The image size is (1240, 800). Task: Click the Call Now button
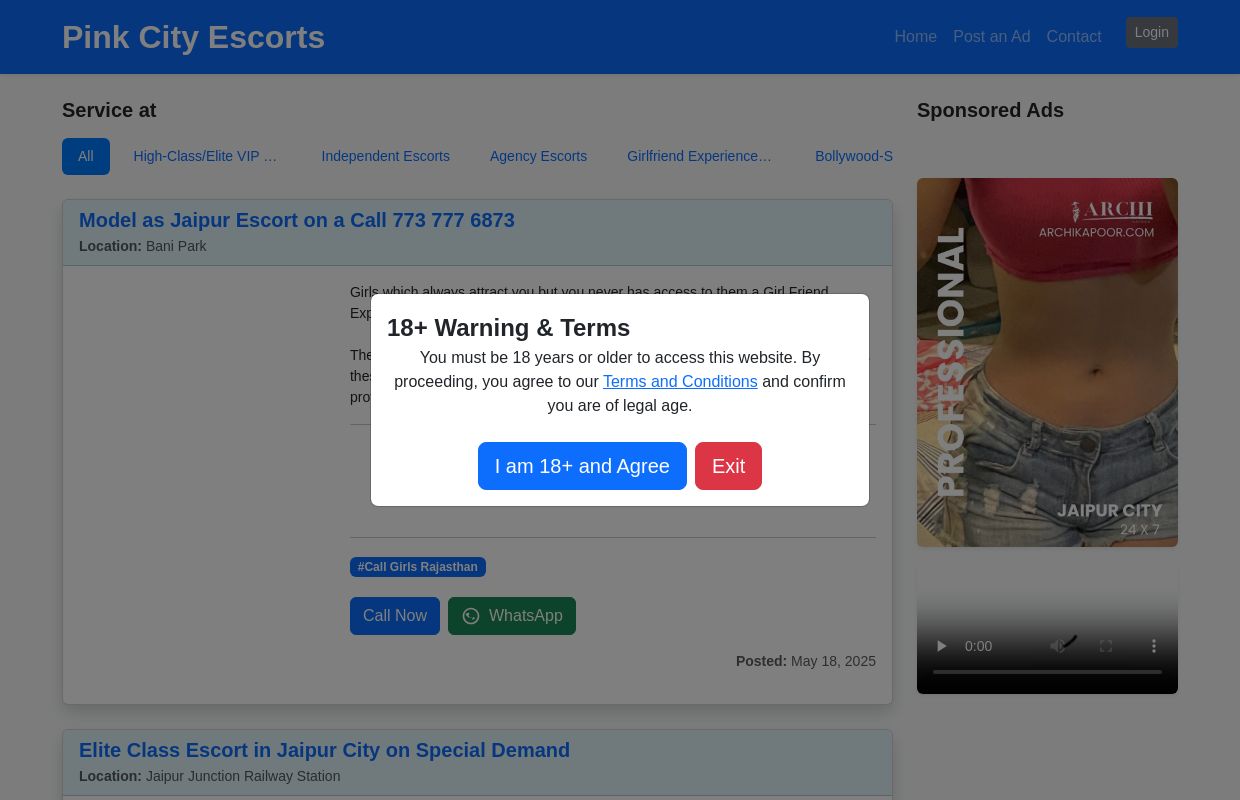coord(395,616)
